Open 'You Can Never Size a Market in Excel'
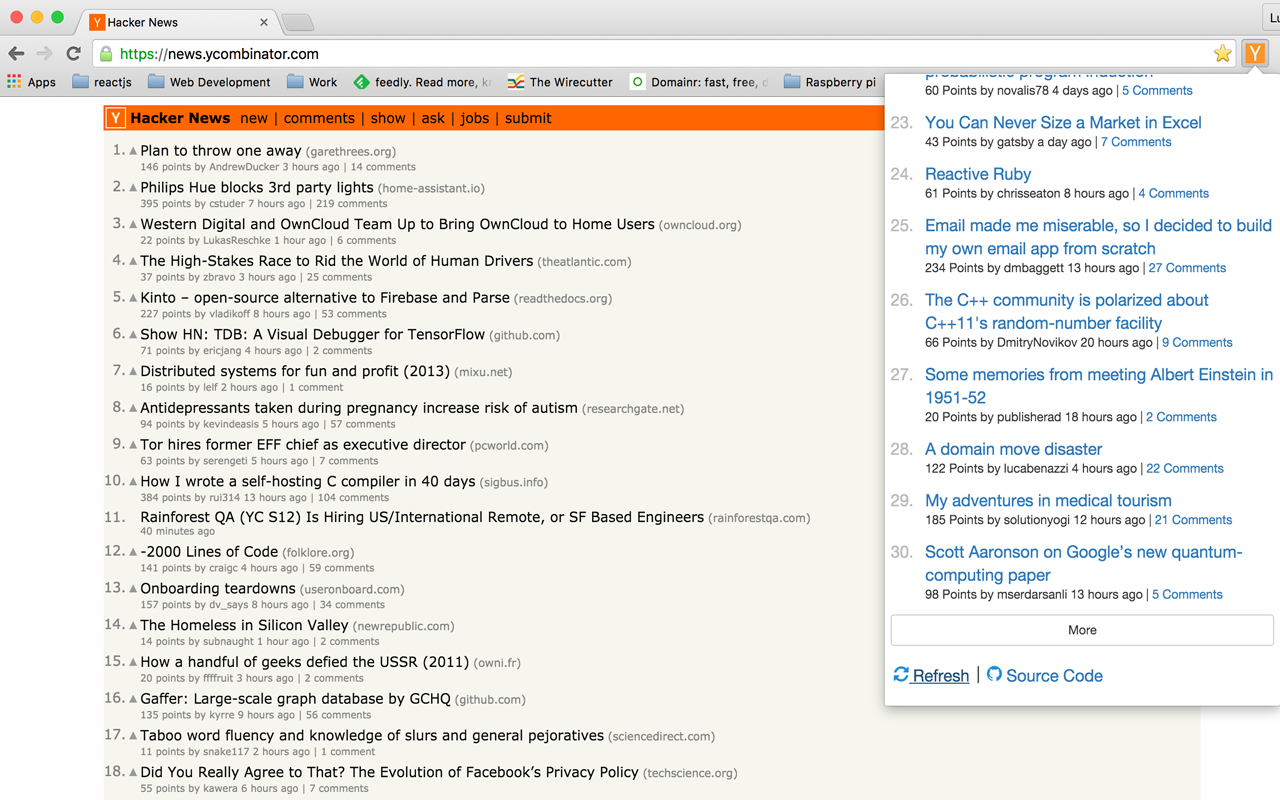This screenshot has height=800, width=1280. [x=1063, y=122]
